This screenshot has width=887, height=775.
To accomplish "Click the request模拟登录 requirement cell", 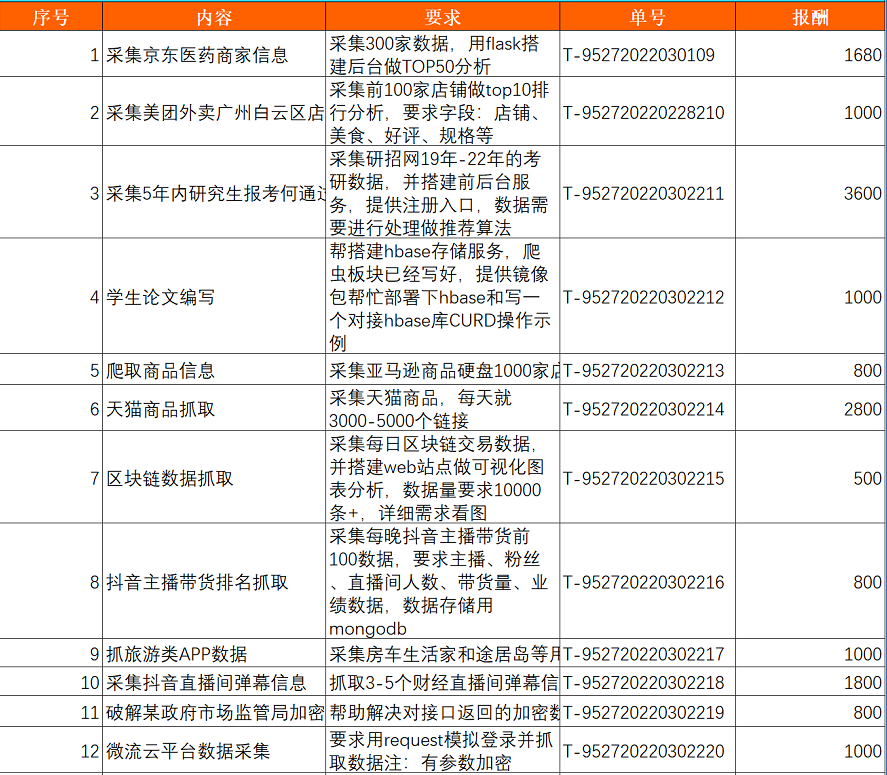I will click(442, 750).
